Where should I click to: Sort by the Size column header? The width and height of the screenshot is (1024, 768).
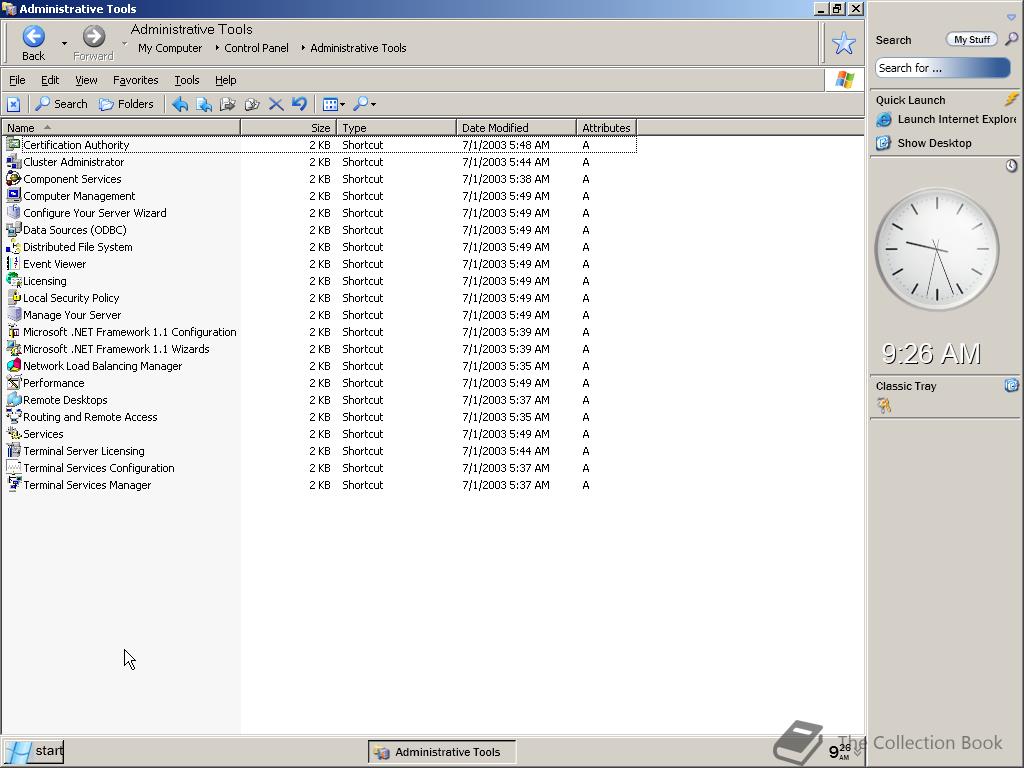click(x=289, y=127)
